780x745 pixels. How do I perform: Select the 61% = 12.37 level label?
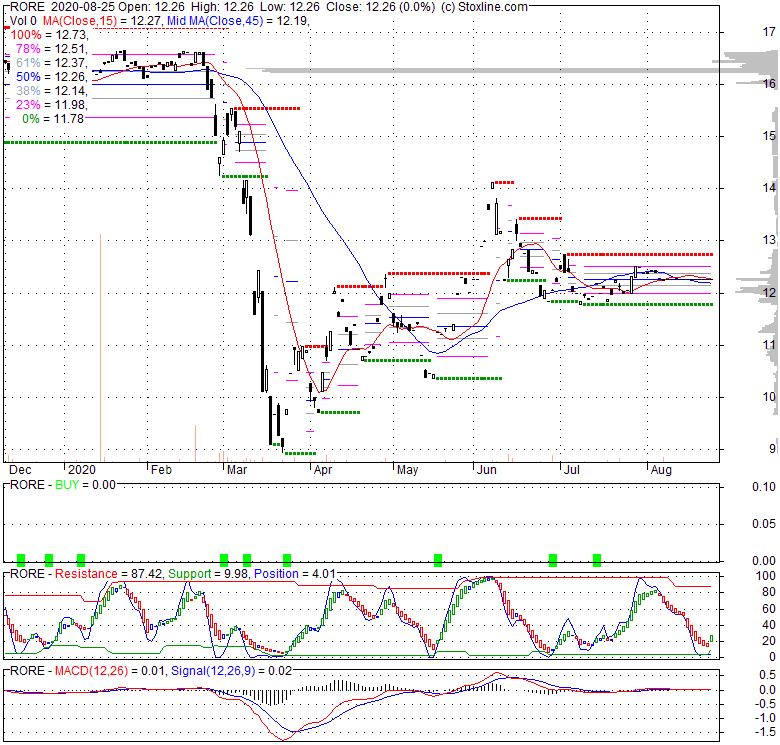tap(52, 63)
